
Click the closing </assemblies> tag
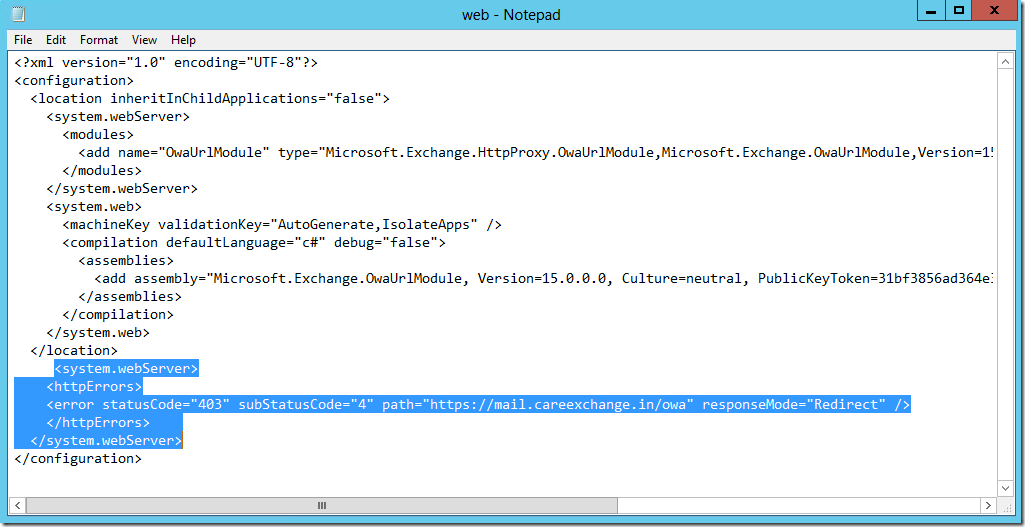[x=130, y=296]
